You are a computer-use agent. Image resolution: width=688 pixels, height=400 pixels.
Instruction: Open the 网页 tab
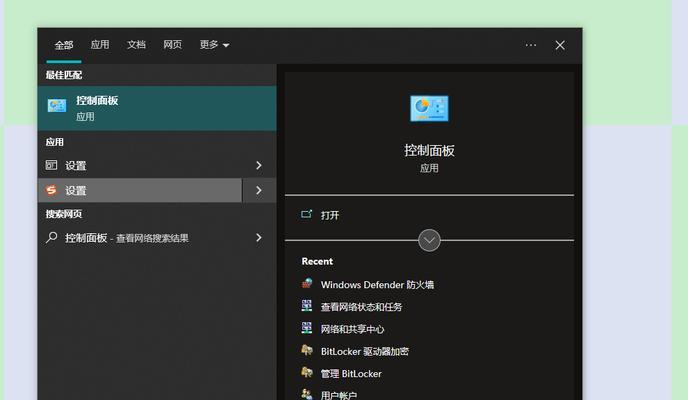pos(172,45)
